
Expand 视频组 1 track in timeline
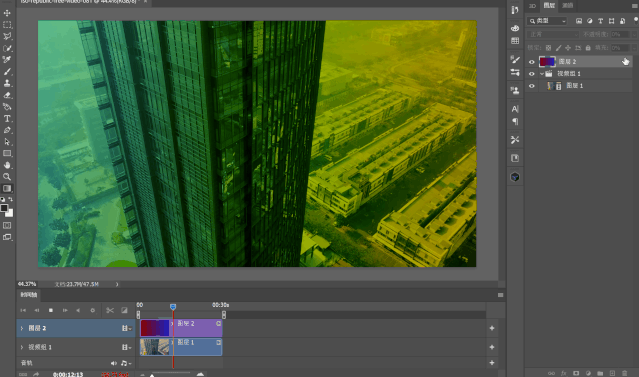coord(22,347)
